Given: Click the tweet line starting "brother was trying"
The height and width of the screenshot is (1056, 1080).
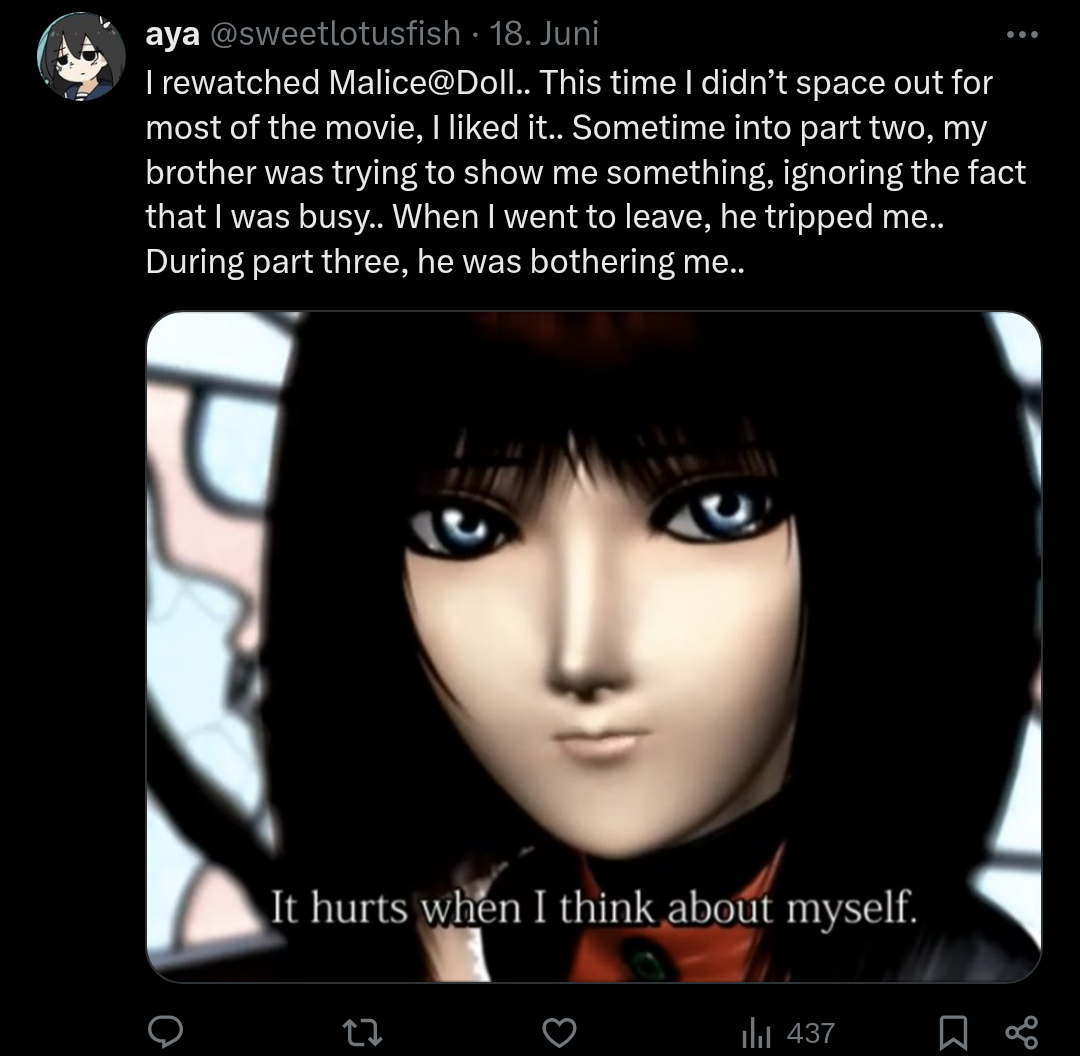Looking at the screenshot, I should (x=585, y=172).
